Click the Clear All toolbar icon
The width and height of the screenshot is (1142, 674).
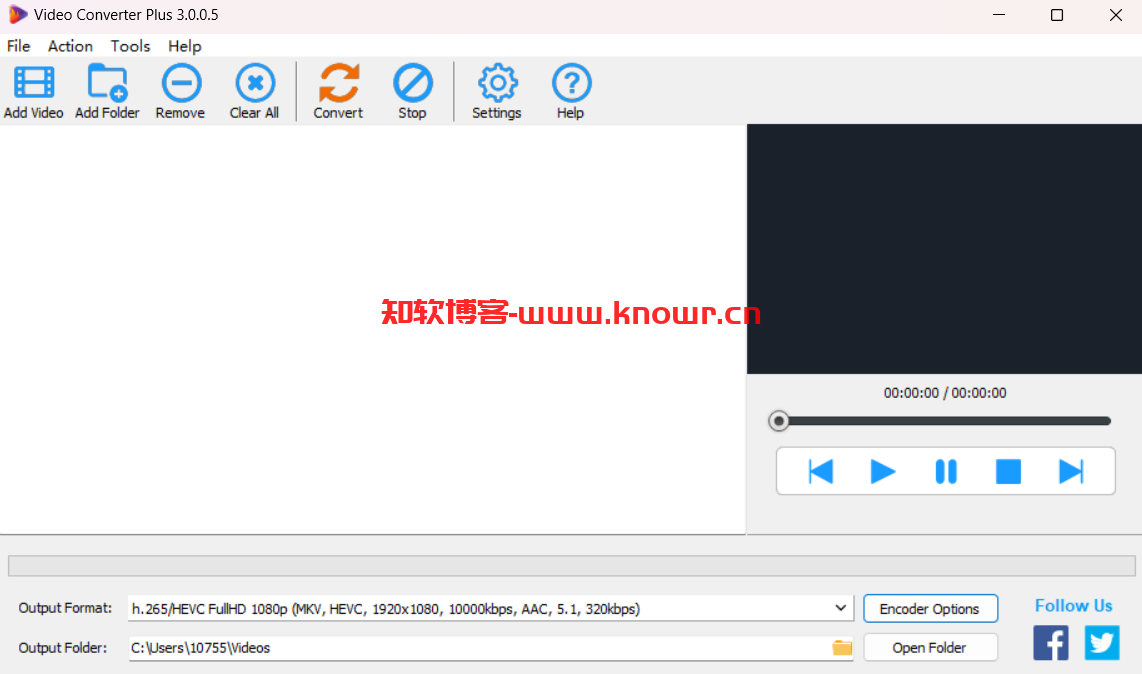click(255, 82)
